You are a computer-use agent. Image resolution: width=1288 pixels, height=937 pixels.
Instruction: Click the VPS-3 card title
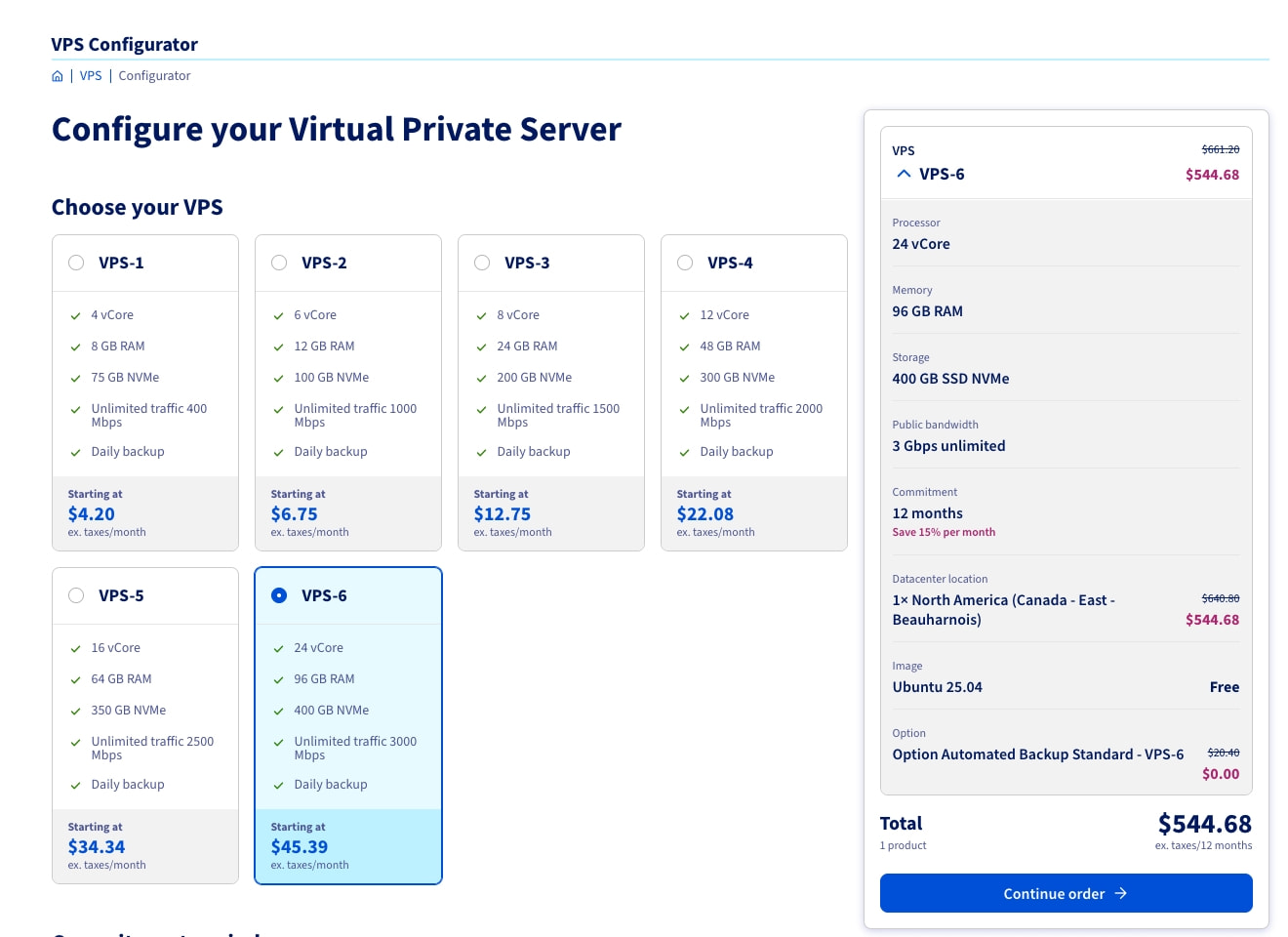pyautogui.click(x=527, y=263)
